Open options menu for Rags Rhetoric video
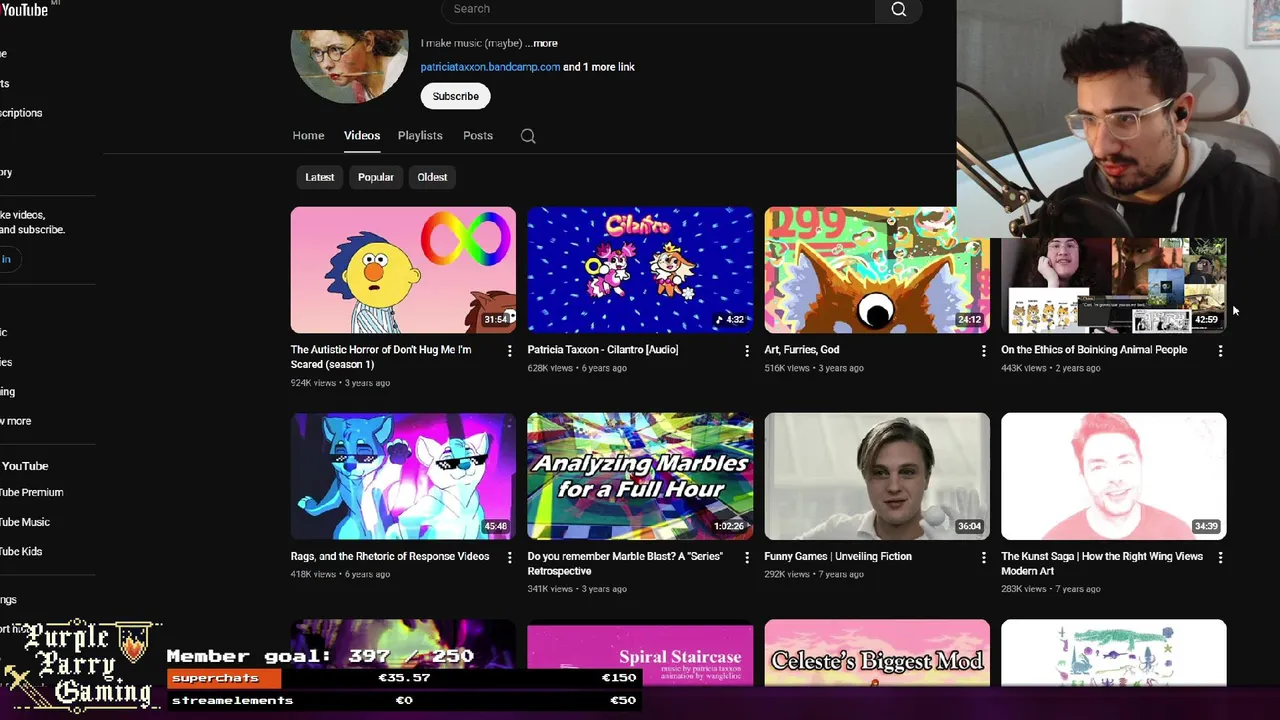This screenshot has width=1280, height=720. pyautogui.click(x=510, y=557)
